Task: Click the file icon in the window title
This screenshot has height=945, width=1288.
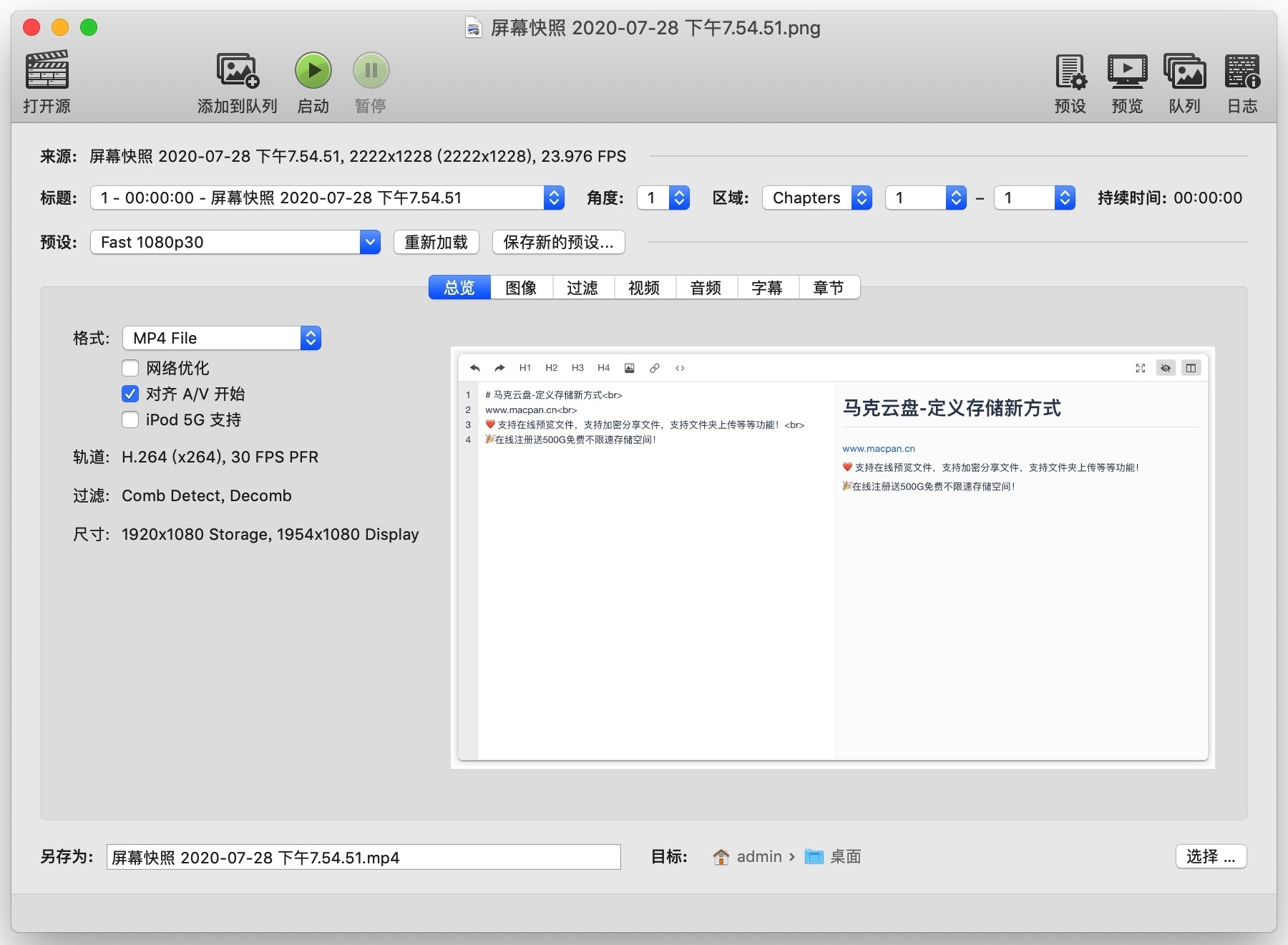Action: point(473,28)
